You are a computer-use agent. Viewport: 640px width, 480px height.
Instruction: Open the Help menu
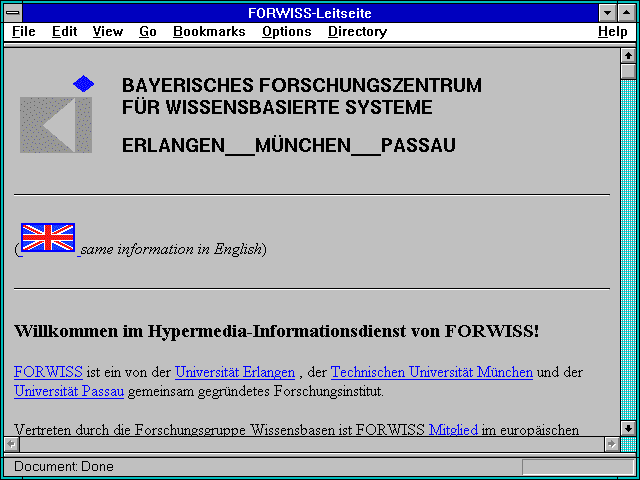[613, 31]
